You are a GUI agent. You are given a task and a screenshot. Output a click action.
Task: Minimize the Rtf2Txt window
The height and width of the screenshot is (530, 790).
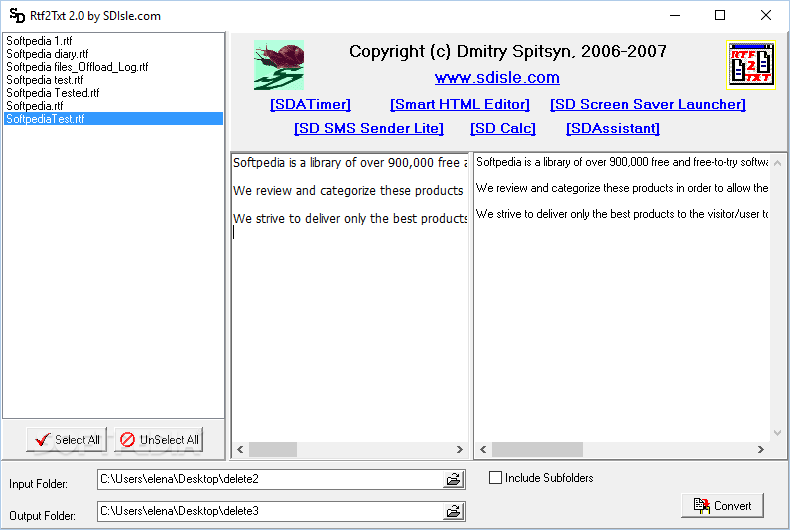[675, 16]
